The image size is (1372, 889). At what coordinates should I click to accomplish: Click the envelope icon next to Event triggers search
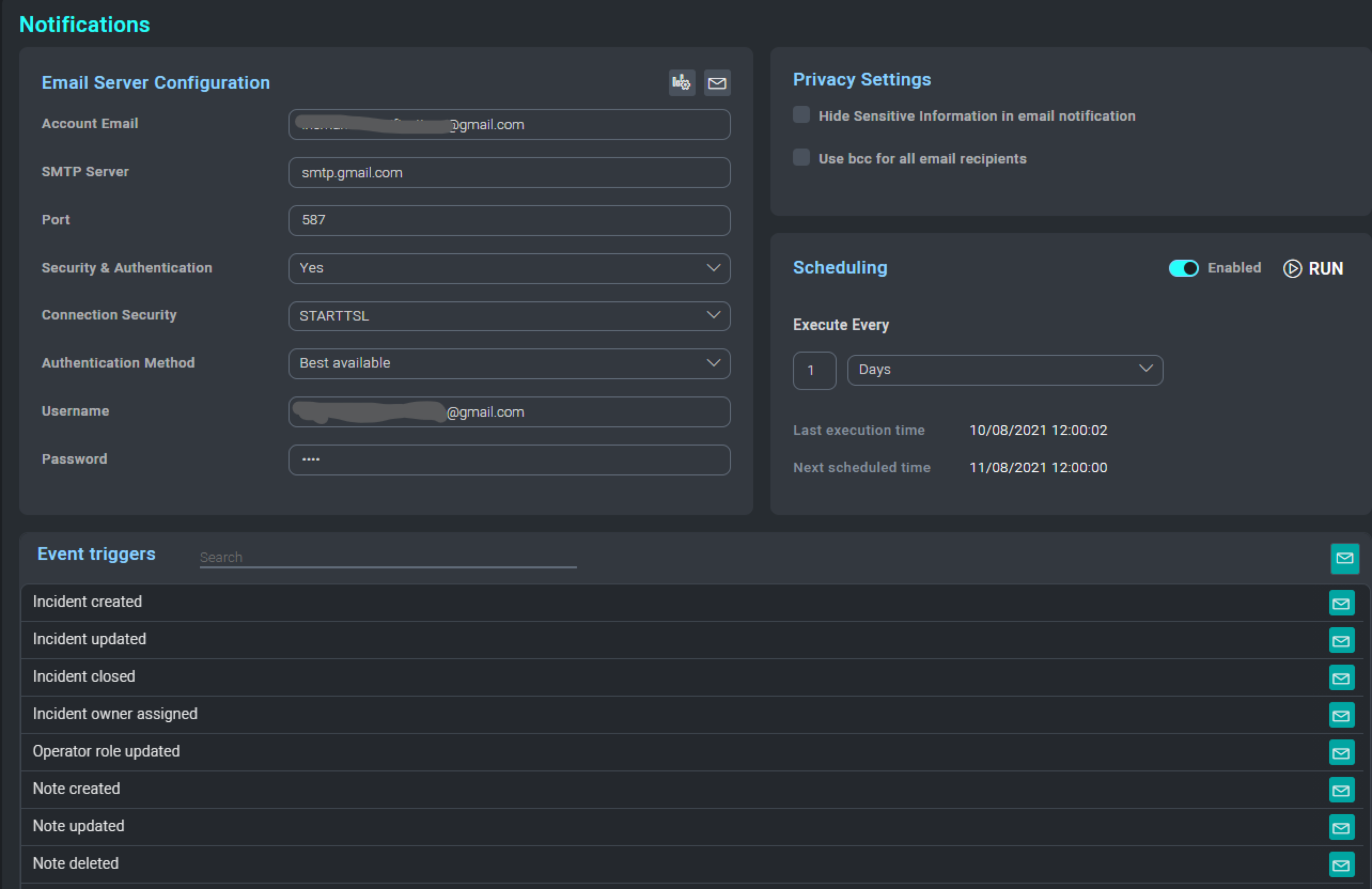pyautogui.click(x=1345, y=558)
